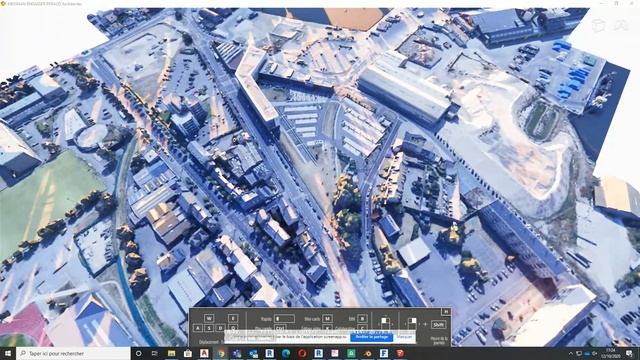Close the navigation help panel with its corner button

pyautogui.click(x=446, y=311)
